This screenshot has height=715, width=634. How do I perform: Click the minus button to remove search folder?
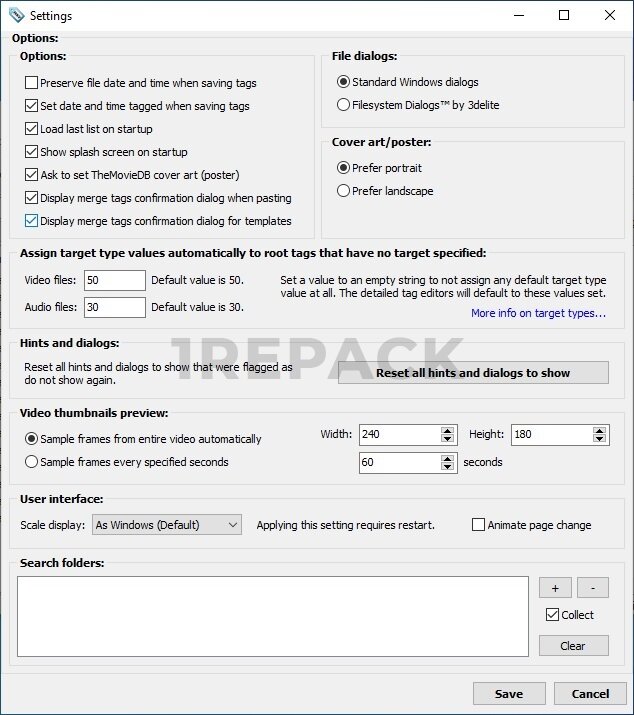click(x=593, y=587)
